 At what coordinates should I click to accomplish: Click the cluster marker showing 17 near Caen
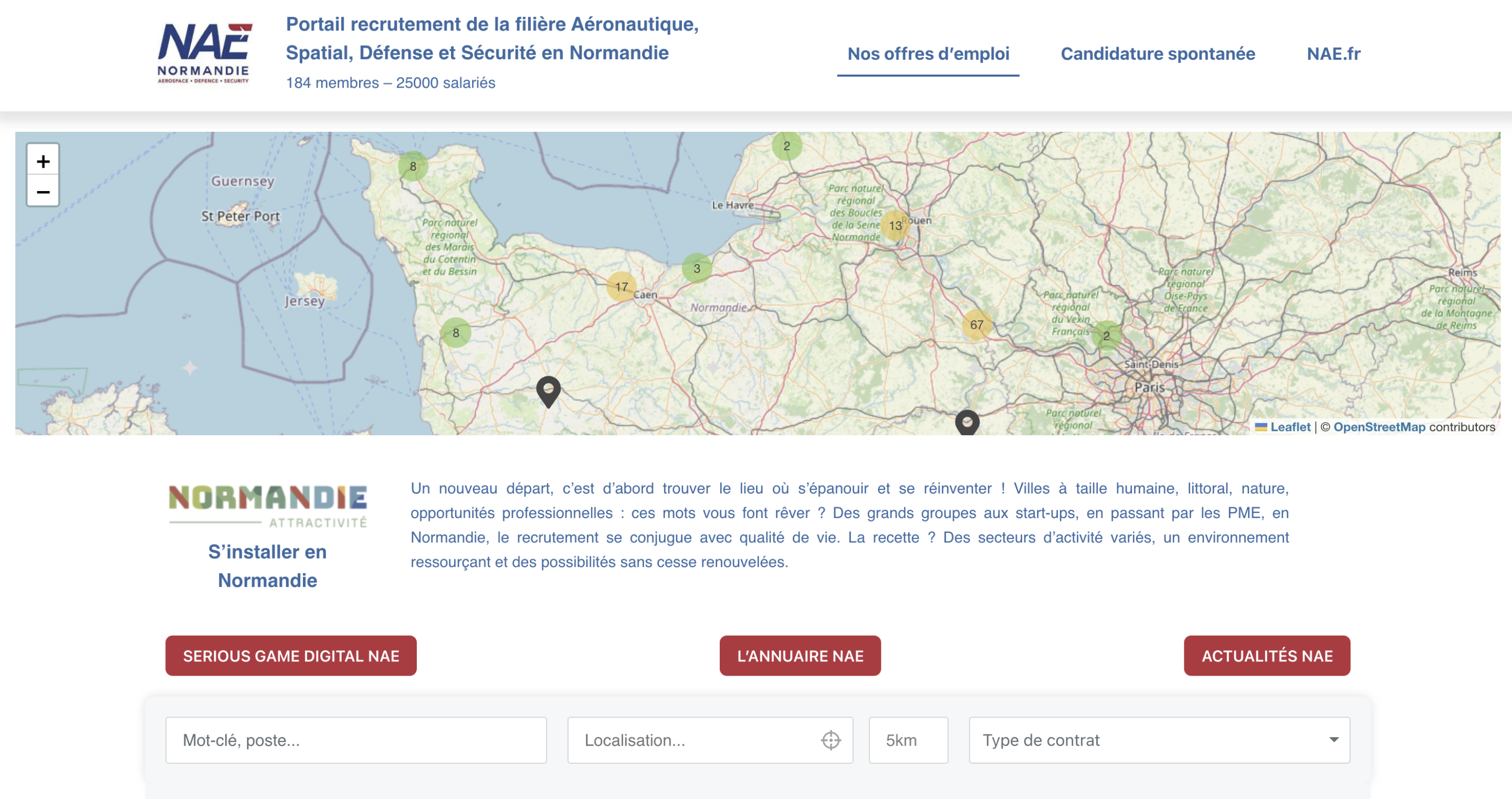(621, 287)
